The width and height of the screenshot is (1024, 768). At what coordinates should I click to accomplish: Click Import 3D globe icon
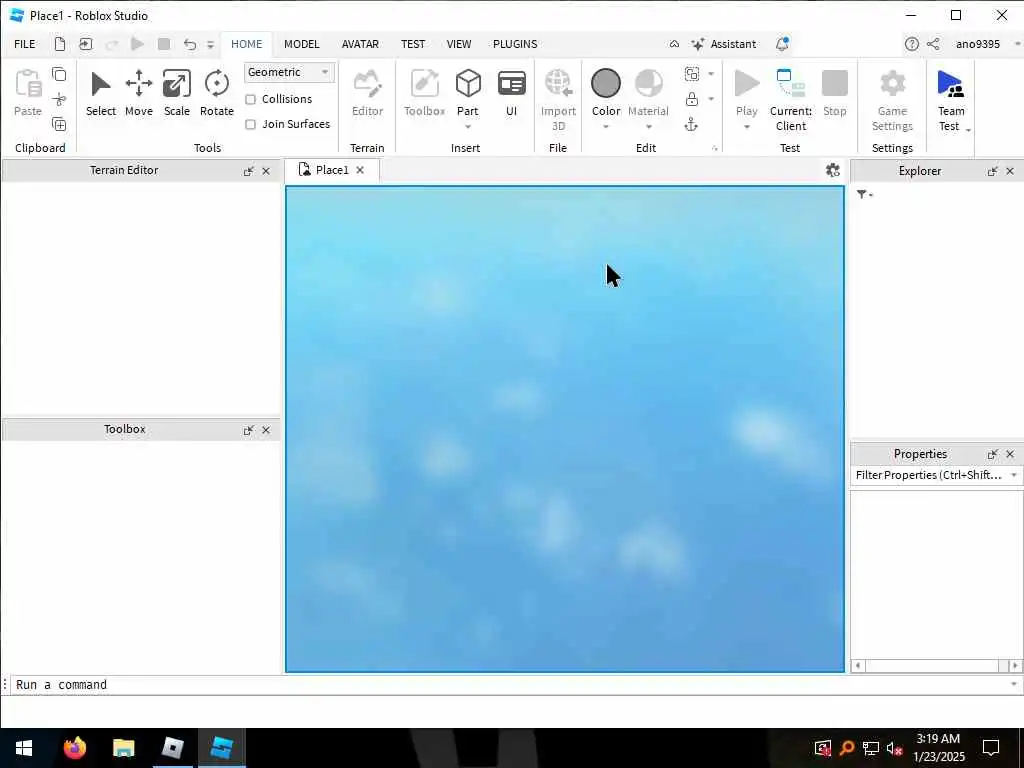(558, 84)
